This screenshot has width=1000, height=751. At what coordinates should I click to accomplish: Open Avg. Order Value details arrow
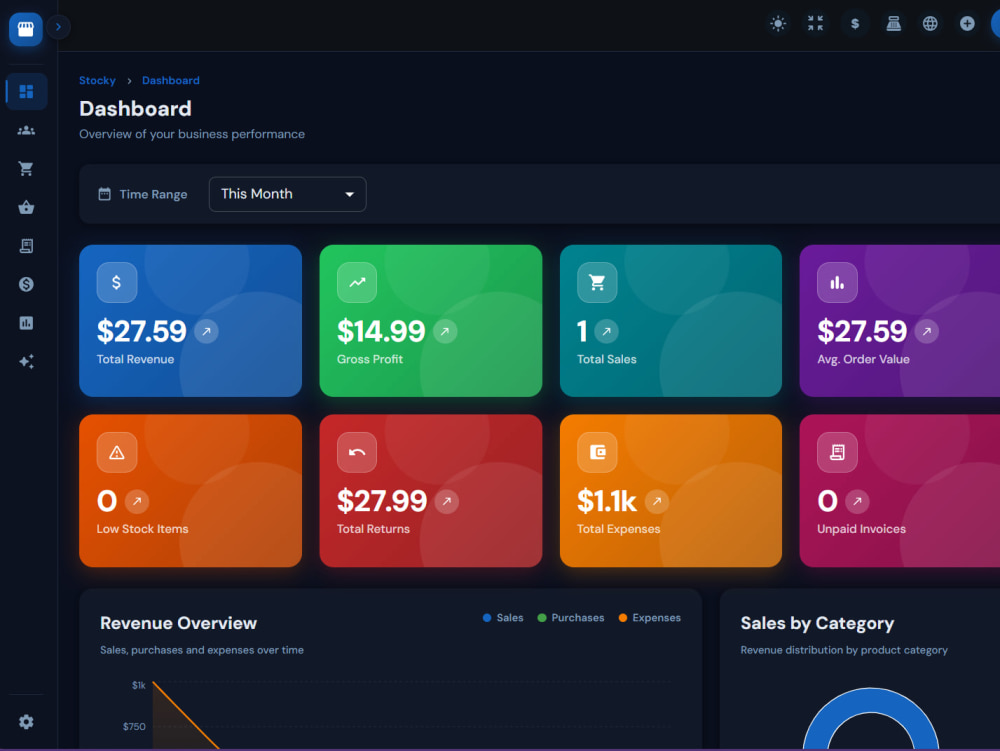(x=927, y=332)
